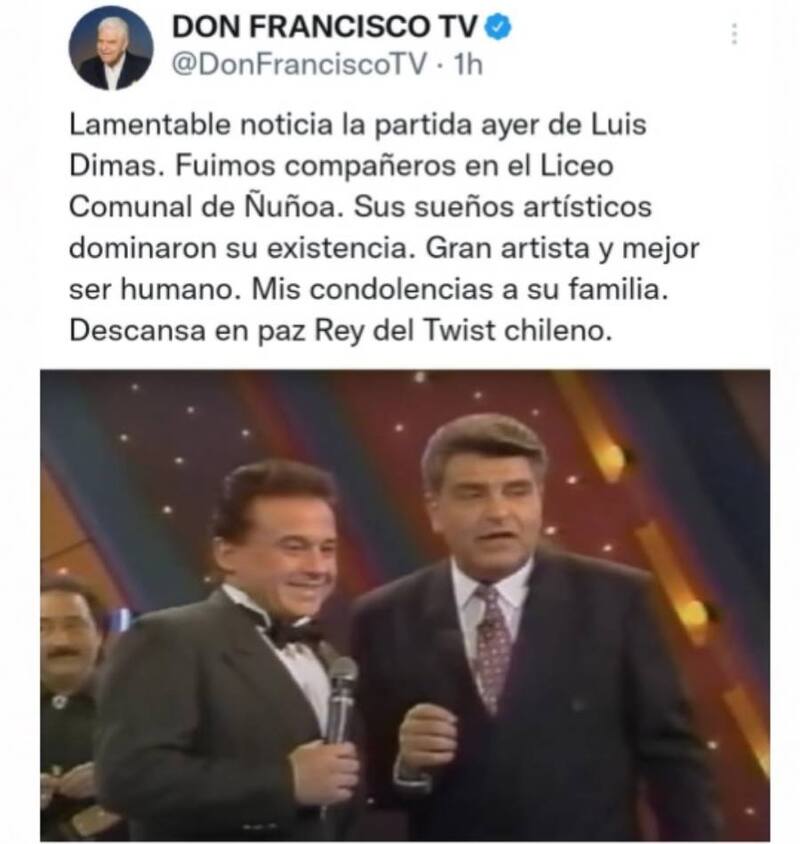Open the @DonFranciscoTV handle
Screen dimensions: 800x844
tap(300, 65)
